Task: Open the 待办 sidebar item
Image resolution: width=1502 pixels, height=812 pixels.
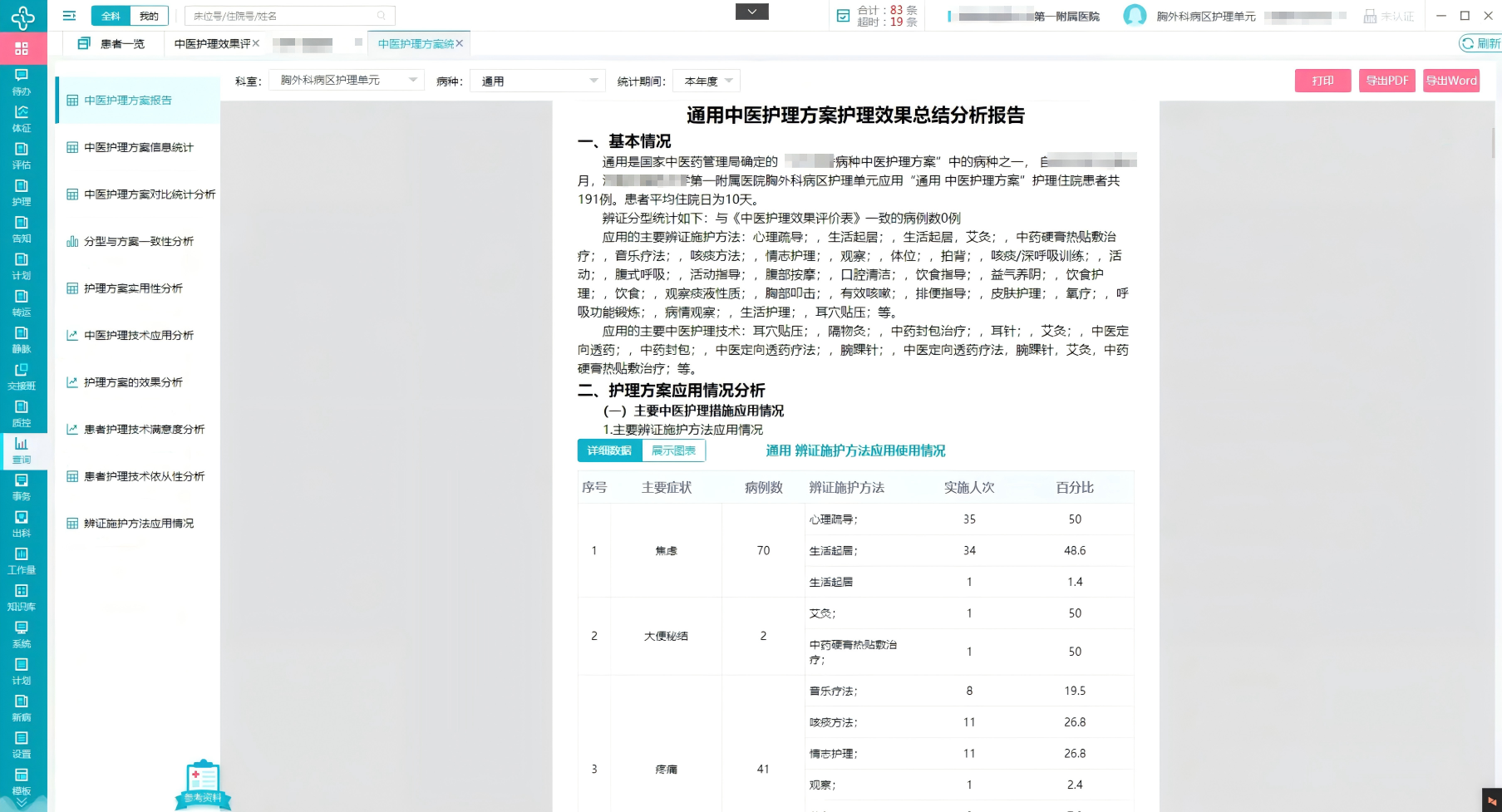Action: click(x=22, y=82)
